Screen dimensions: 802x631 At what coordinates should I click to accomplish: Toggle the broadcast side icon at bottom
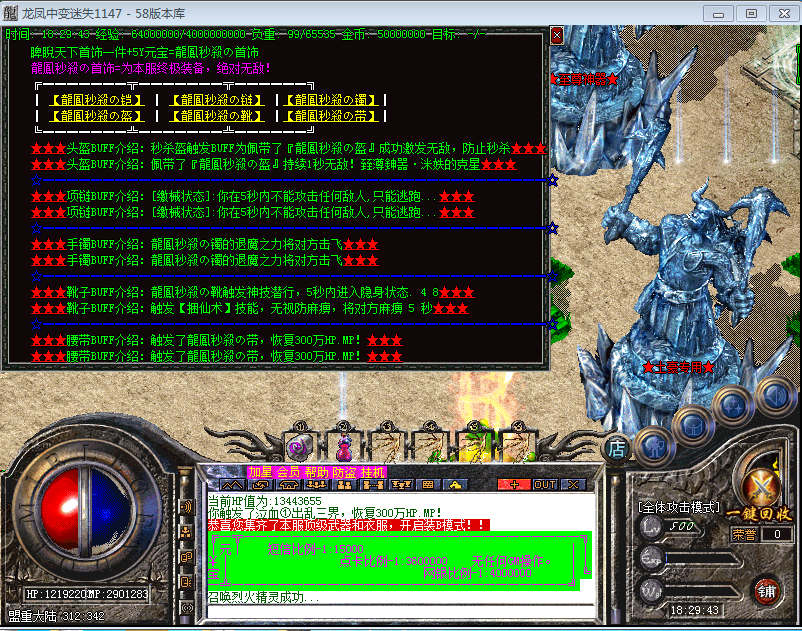coord(186,607)
